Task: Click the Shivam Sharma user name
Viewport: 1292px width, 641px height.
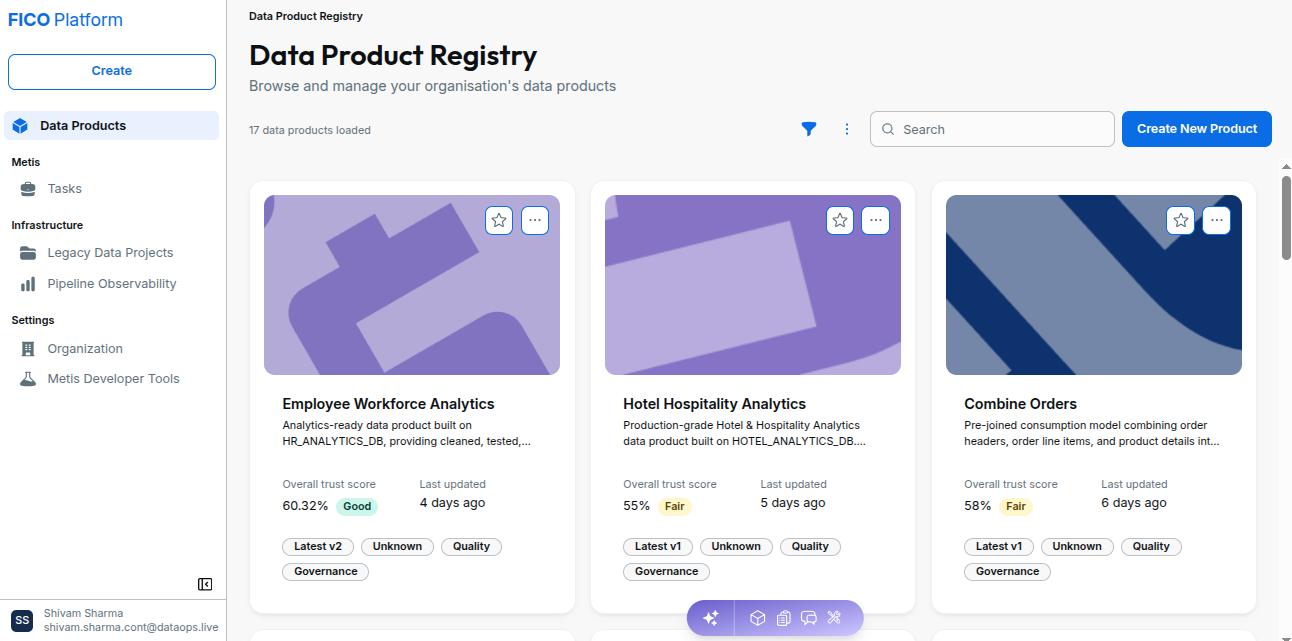Action: pos(84,613)
